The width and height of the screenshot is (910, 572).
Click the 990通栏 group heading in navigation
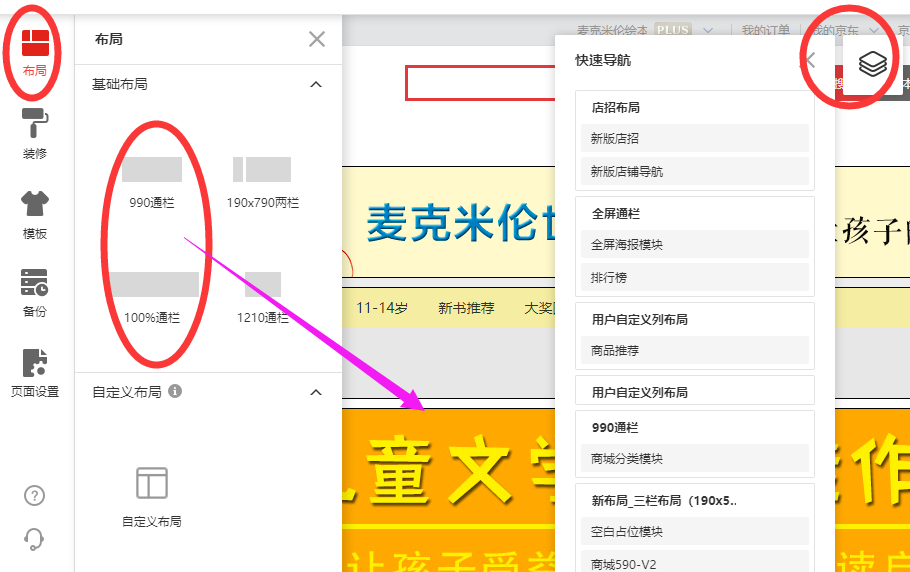pos(615,428)
